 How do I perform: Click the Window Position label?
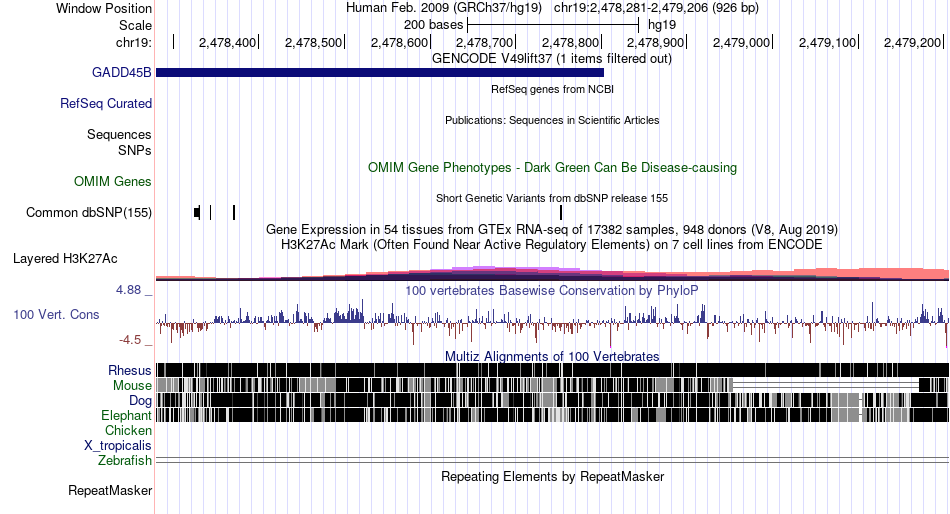(x=104, y=8)
